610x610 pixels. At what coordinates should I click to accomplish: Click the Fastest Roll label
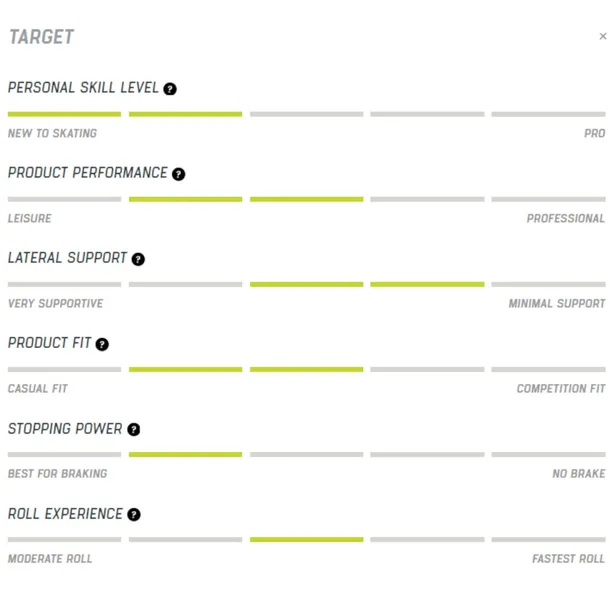(x=568, y=559)
